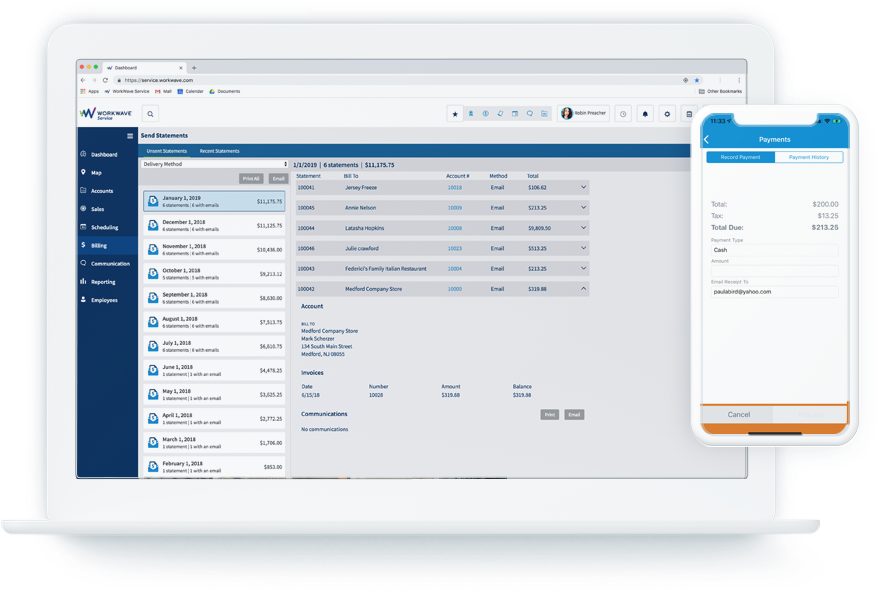Image resolution: width=879 pixels, height=591 pixels.
Task: Expand Latasha Hopkins statement details
Action: coord(584,228)
